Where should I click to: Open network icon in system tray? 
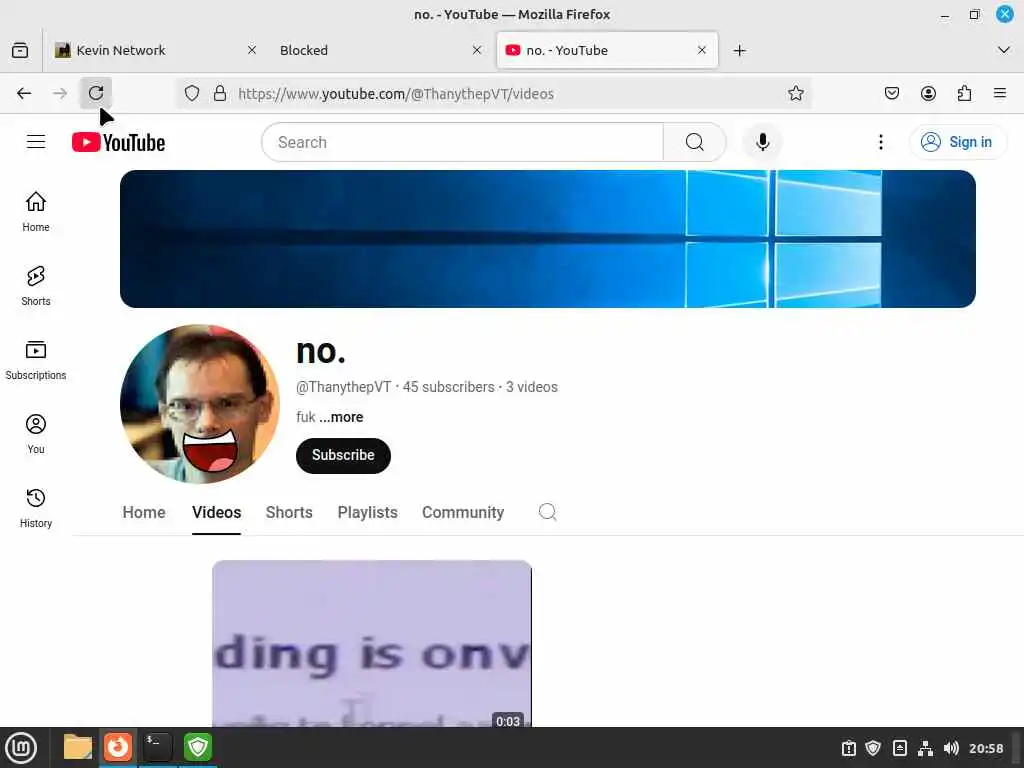coord(925,748)
